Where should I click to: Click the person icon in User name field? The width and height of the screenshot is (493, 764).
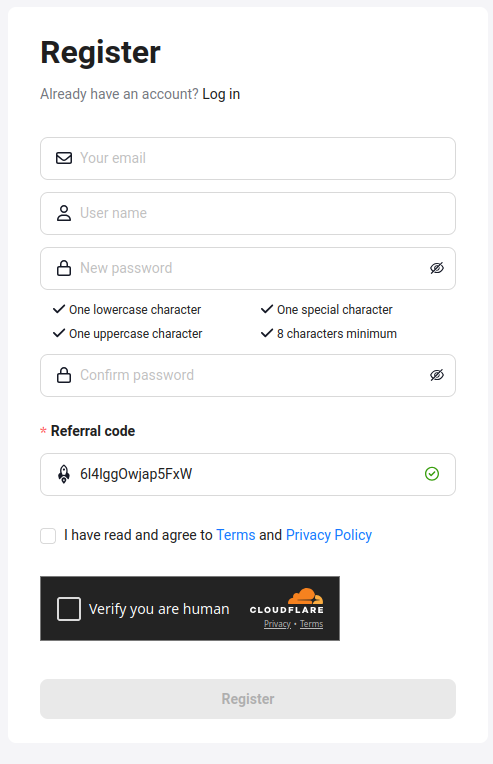pyautogui.click(x=64, y=213)
